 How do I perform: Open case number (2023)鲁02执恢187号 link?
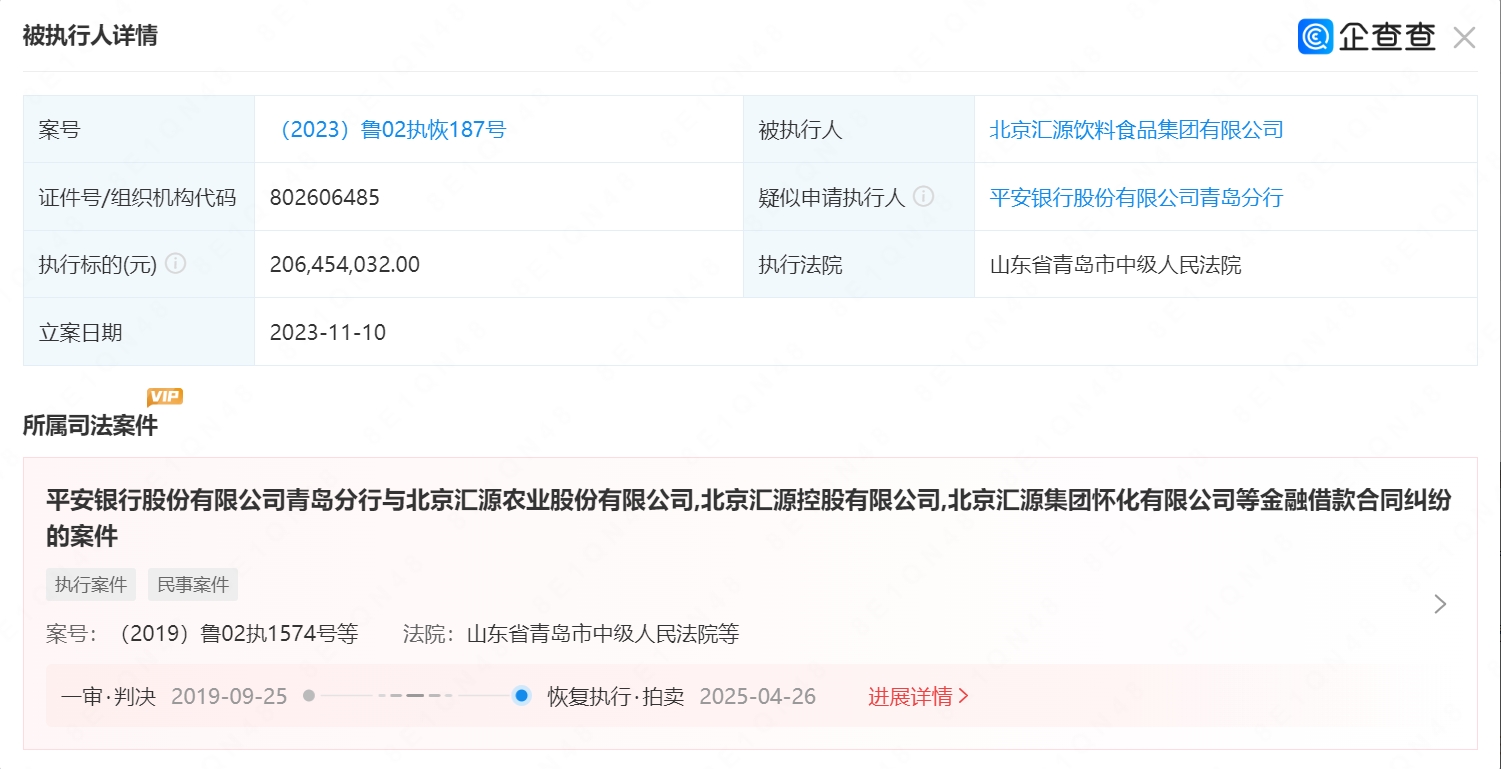click(x=389, y=129)
